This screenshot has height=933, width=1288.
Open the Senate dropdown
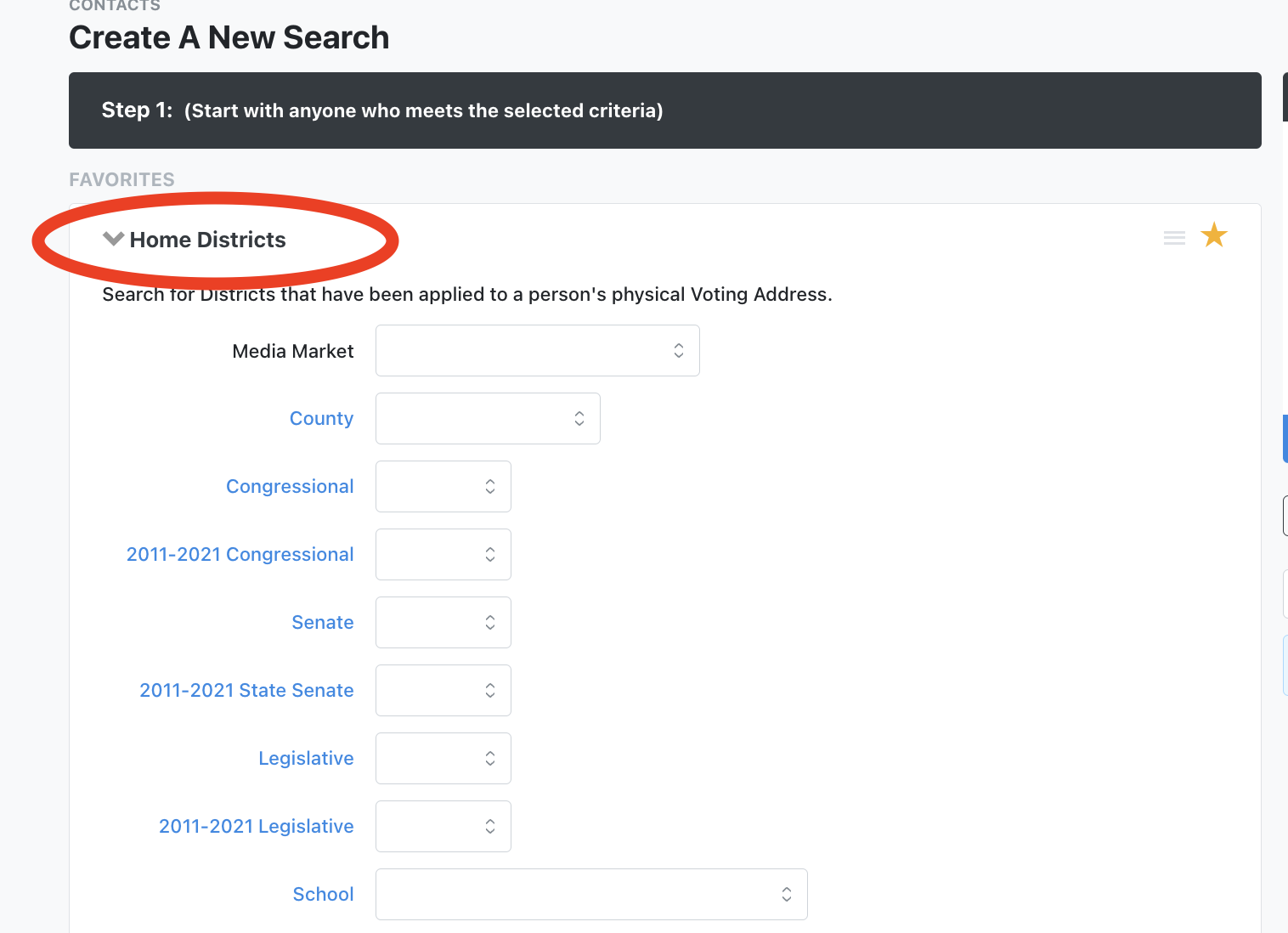click(443, 622)
